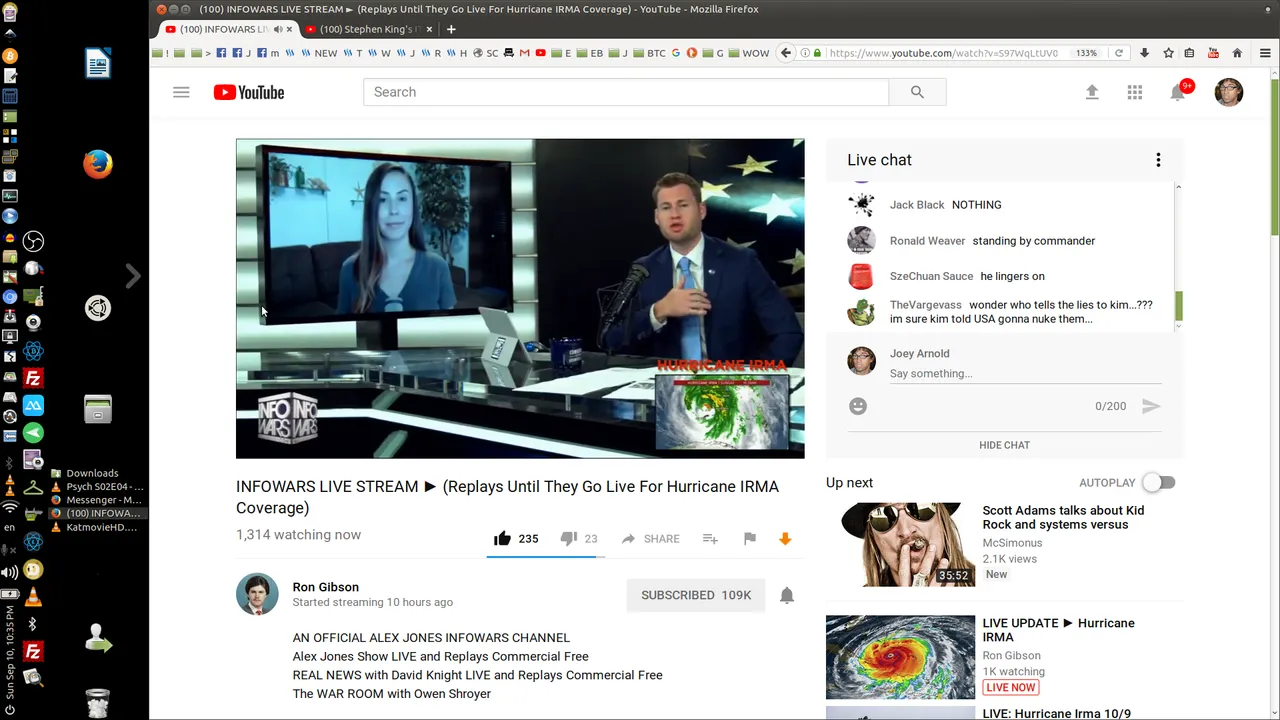Open LIVE UPDATE Hurricane IRMA title link
This screenshot has width=1280, height=720.
[1058, 630]
